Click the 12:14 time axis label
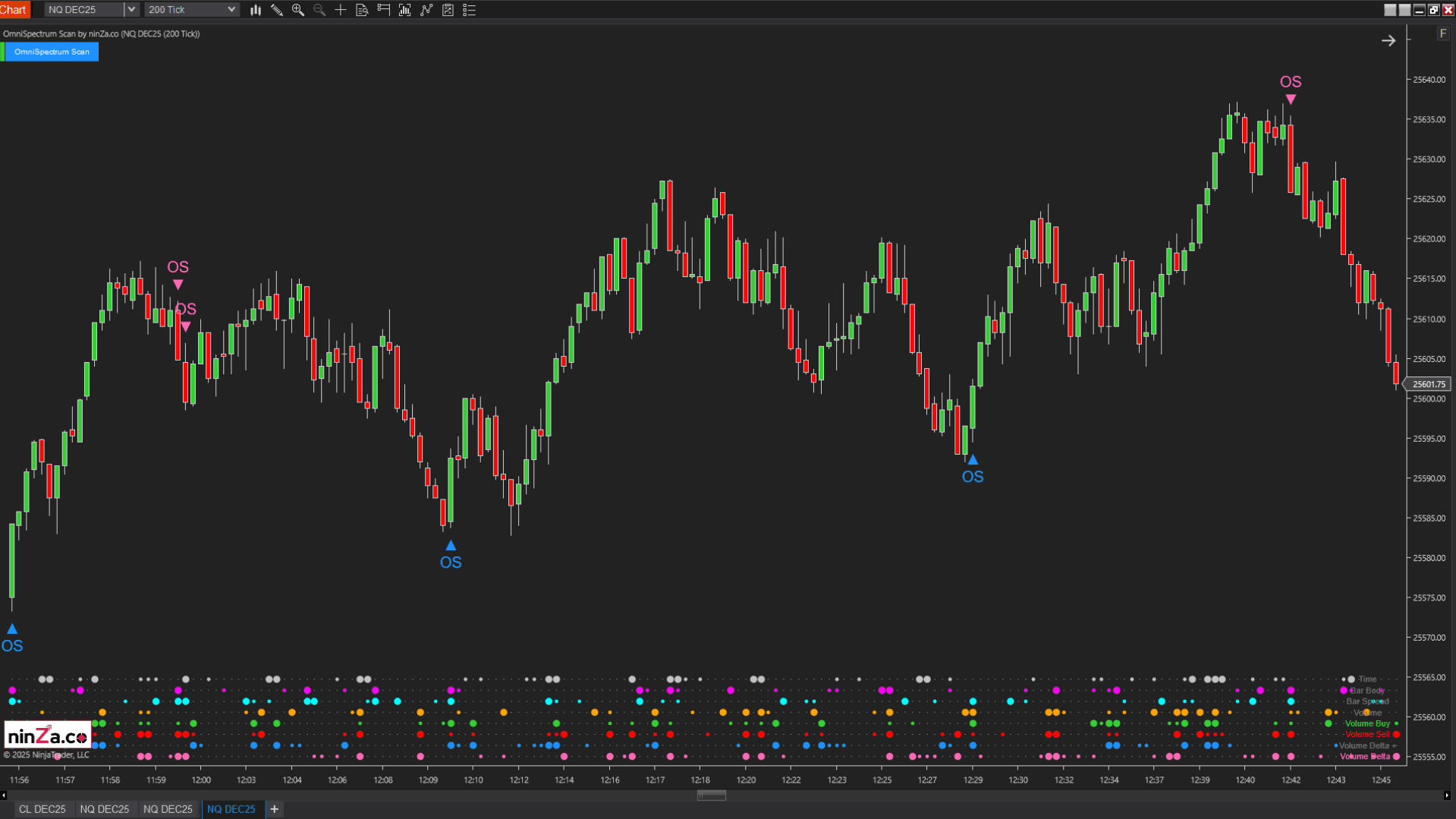 (564, 780)
